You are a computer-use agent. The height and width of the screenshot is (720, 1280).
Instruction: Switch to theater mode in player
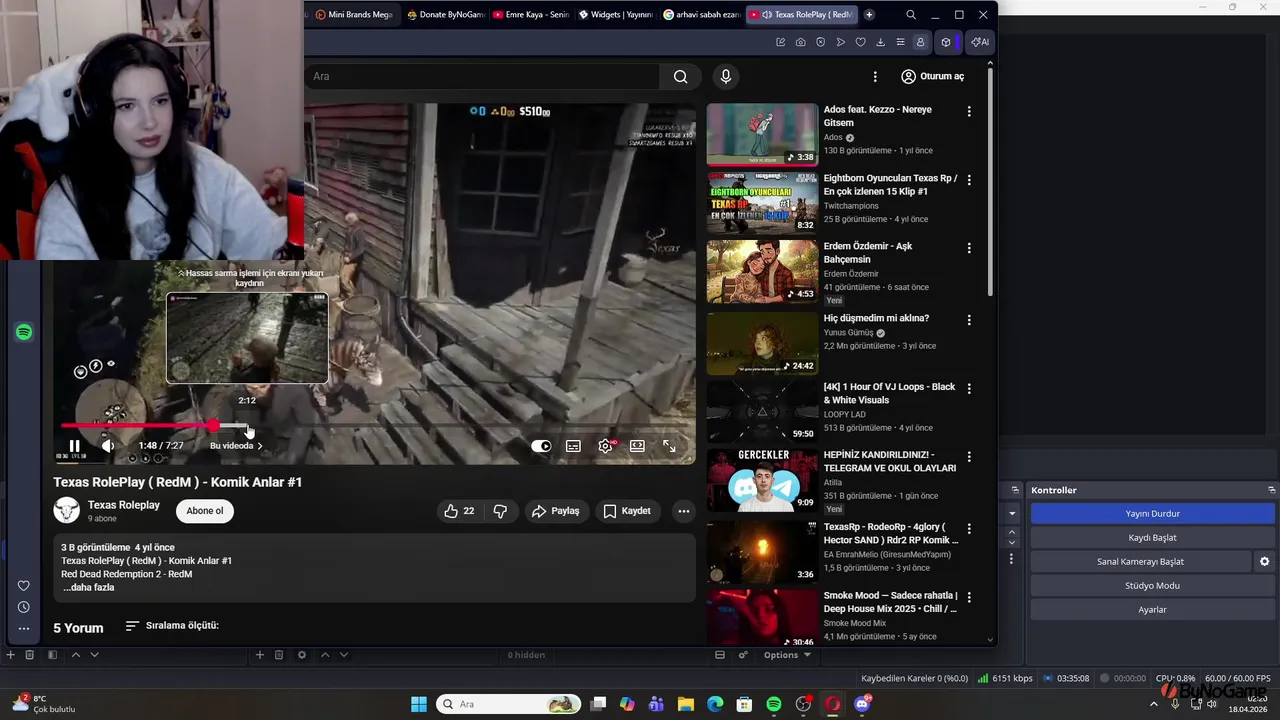(x=637, y=446)
